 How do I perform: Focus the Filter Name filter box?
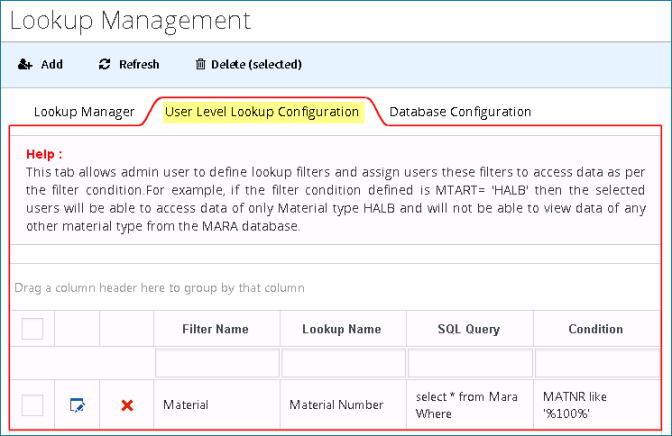click(x=217, y=363)
